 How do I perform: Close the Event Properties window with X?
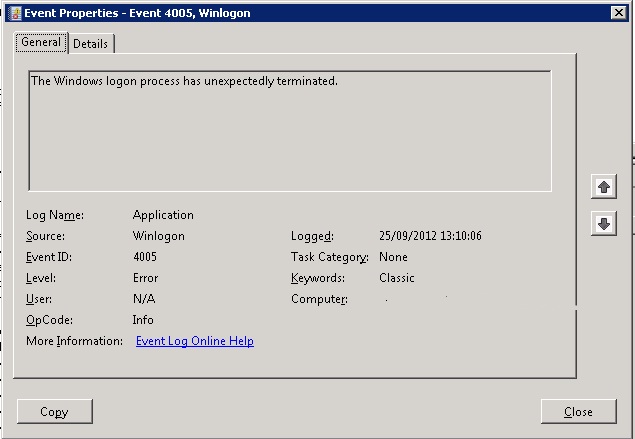(x=618, y=13)
